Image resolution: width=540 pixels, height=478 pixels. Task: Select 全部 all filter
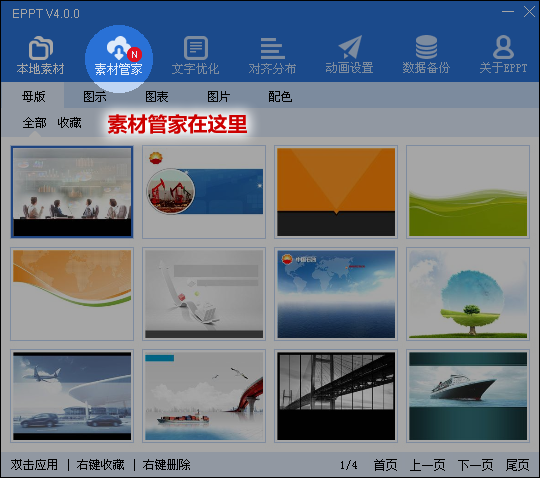point(34,123)
